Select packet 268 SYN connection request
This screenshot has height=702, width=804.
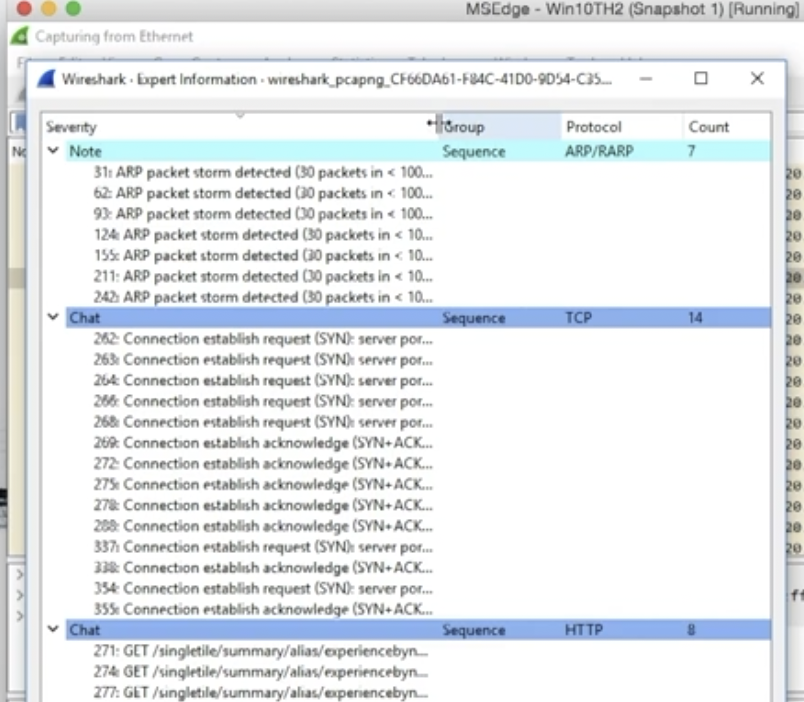(263, 422)
